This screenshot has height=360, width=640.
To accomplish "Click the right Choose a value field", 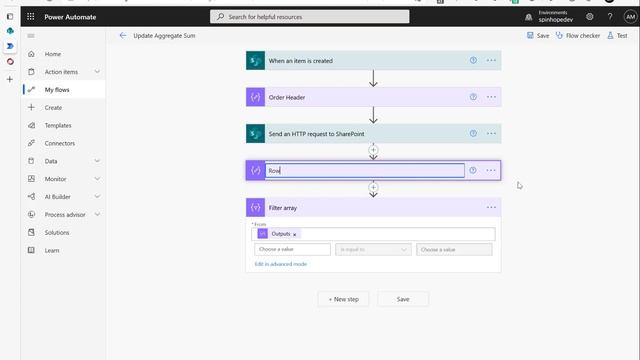I will click(x=454, y=249).
